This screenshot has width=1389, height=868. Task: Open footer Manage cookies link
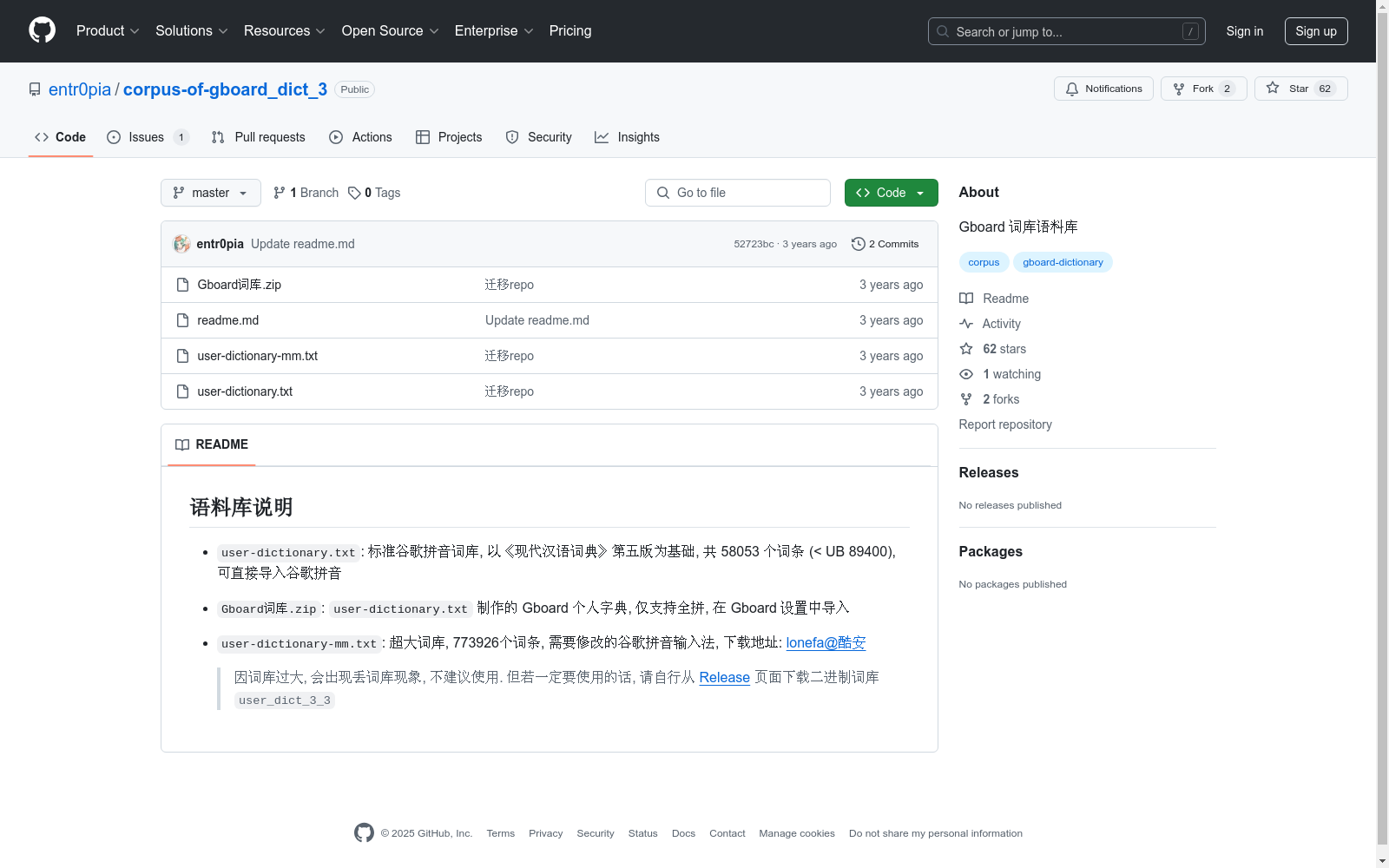[797, 833]
